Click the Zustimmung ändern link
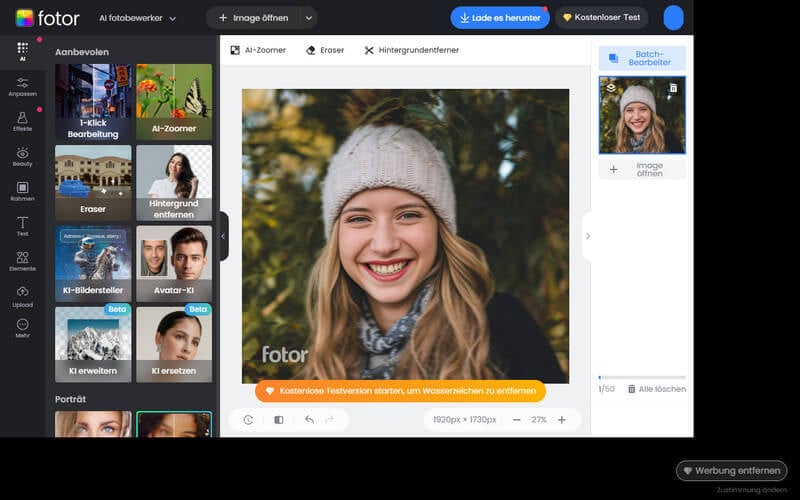 [x=752, y=490]
